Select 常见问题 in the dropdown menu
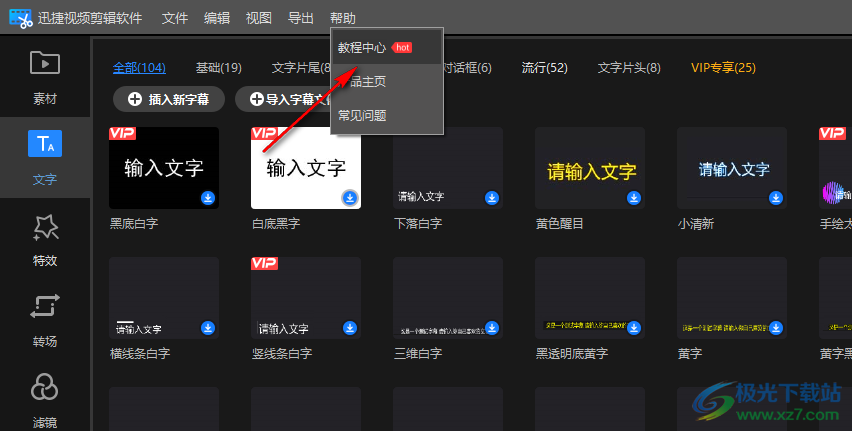852x431 pixels. pyautogui.click(x=362, y=115)
